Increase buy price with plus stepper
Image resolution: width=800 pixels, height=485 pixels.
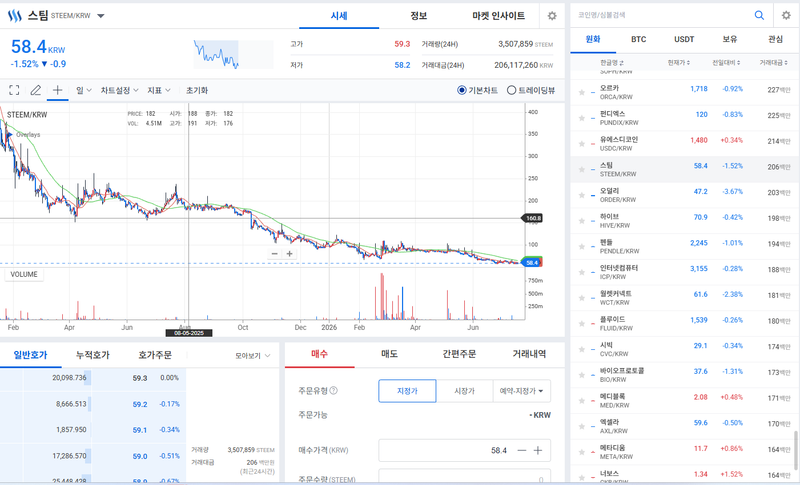coord(538,450)
